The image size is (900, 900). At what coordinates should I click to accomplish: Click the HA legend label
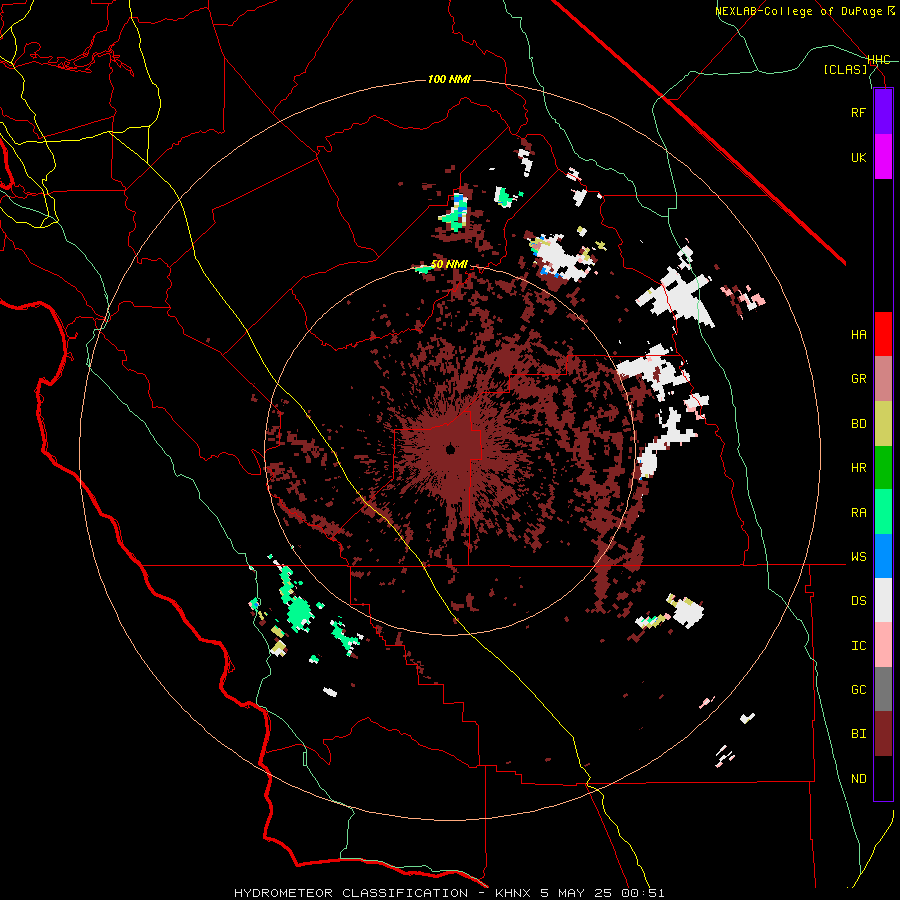(x=858, y=335)
